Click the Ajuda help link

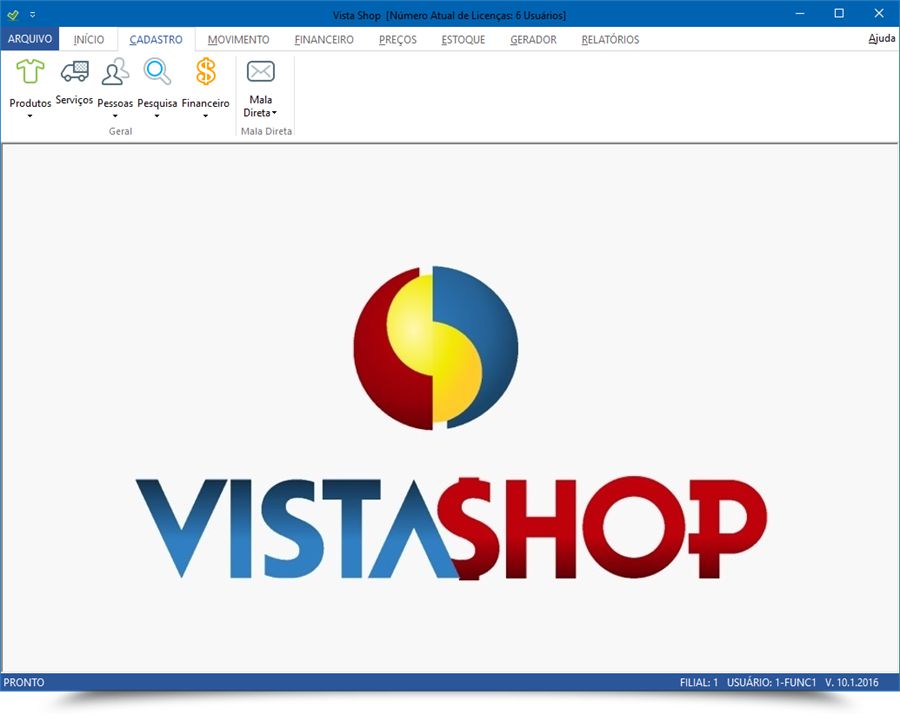[881, 38]
